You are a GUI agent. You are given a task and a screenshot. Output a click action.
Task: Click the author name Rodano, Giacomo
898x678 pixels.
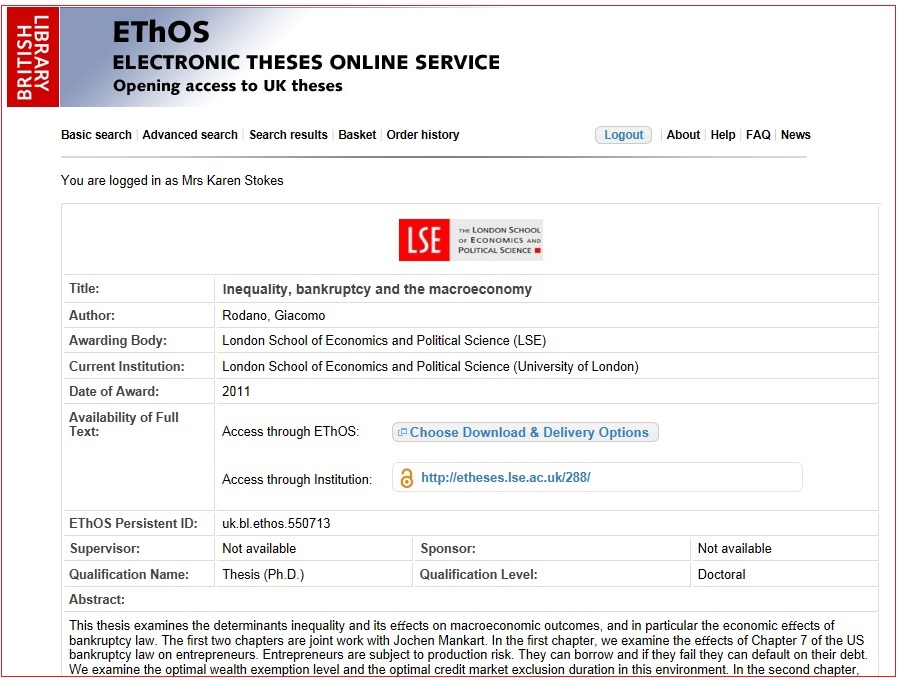coord(273,316)
